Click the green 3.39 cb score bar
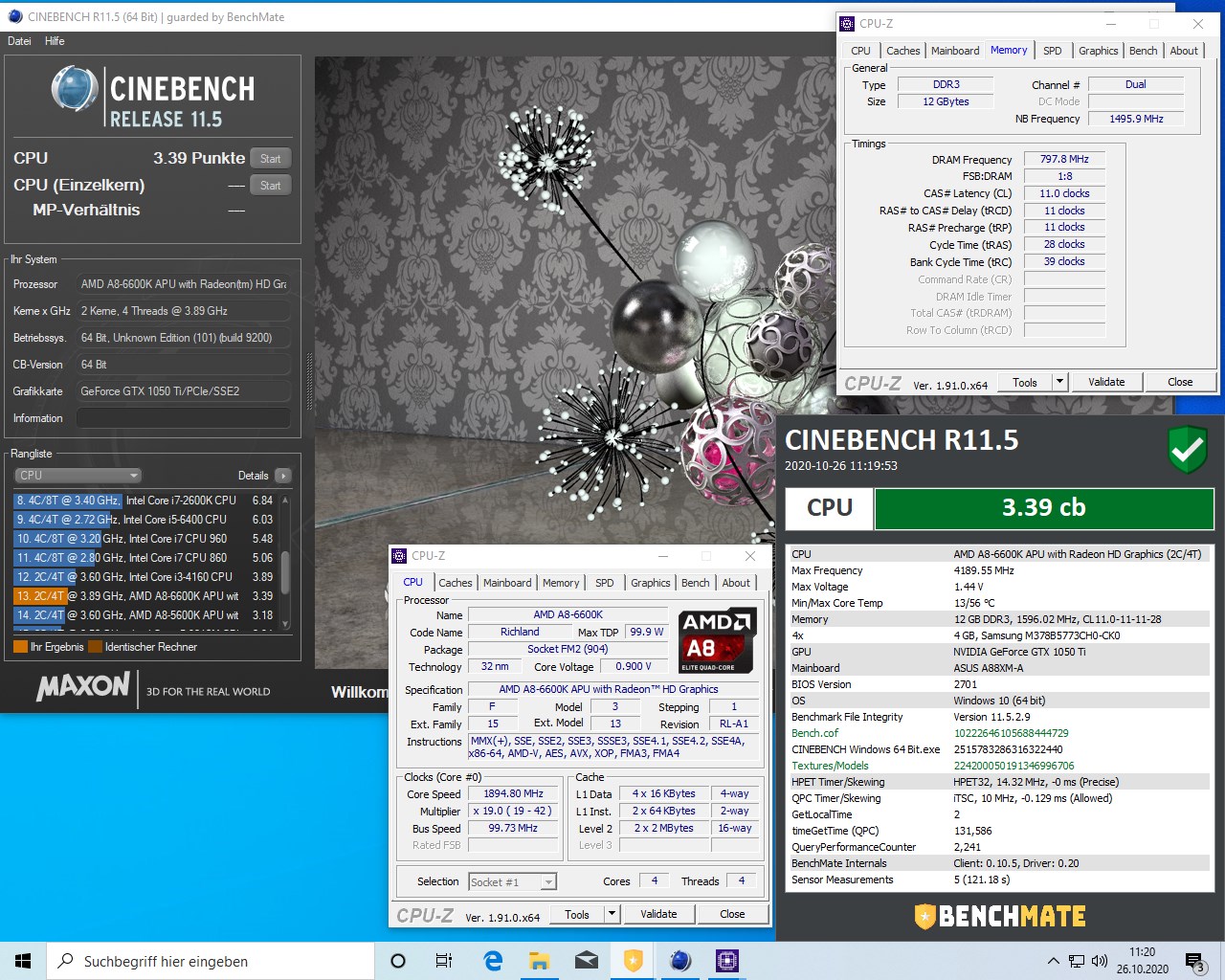The height and width of the screenshot is (980, 1225). [x=1043, y=508]
